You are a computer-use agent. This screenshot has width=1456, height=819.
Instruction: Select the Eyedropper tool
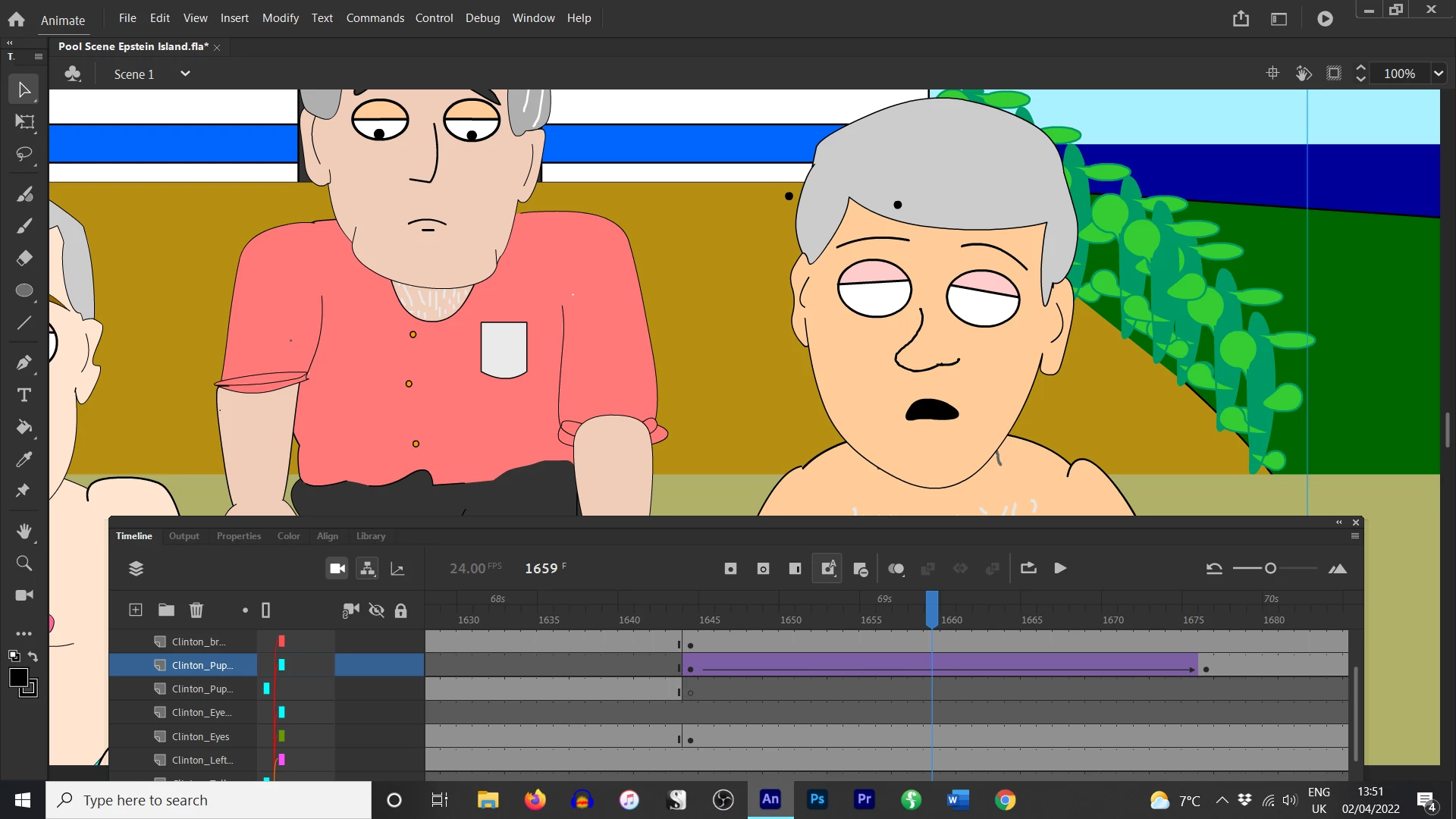point(24,460)
